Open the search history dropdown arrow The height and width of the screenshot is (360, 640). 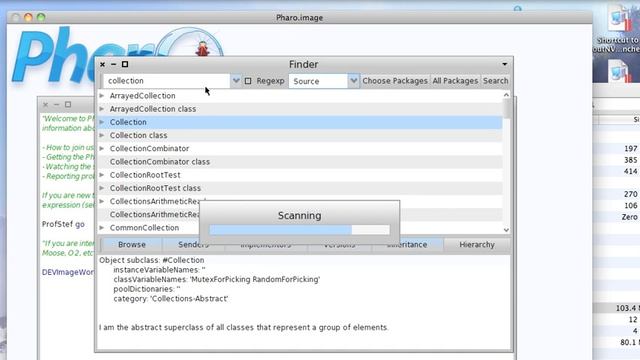point(236,81)
